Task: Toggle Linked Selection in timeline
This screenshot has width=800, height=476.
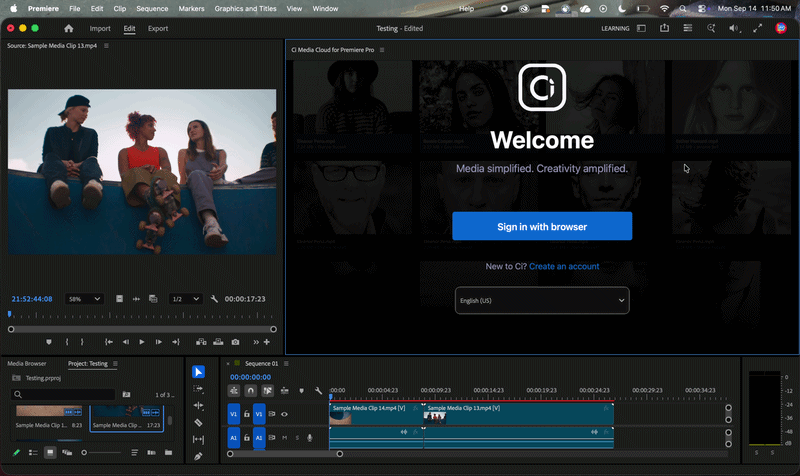Action: pyautogui.click(x=267, y=391)
